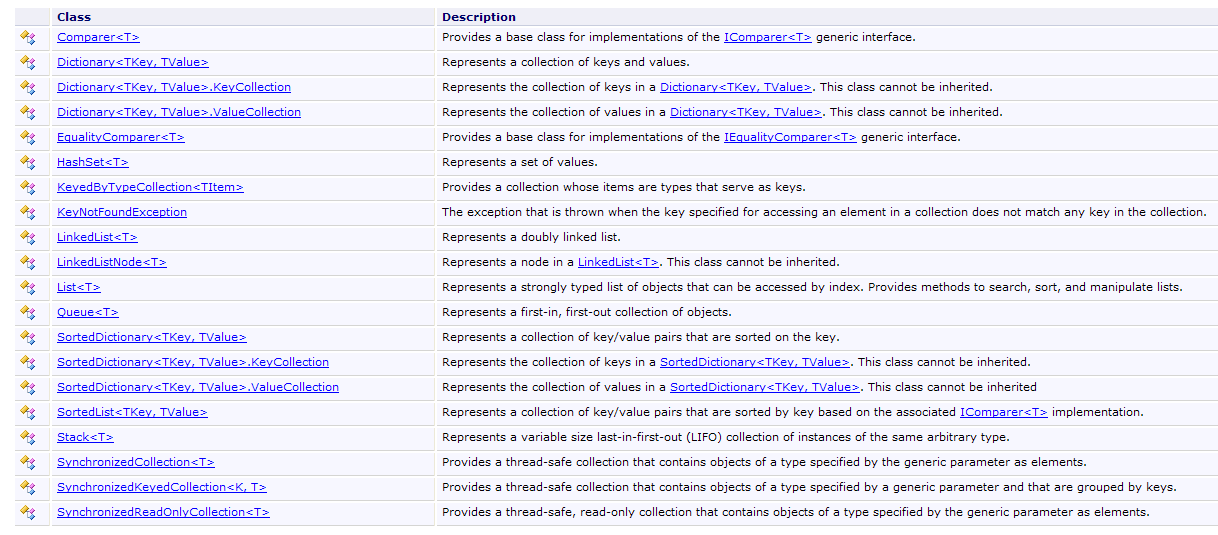
Task: Open the SynchronizedKeyedCollection<K, T> link
Action: (x=161, y=487)
